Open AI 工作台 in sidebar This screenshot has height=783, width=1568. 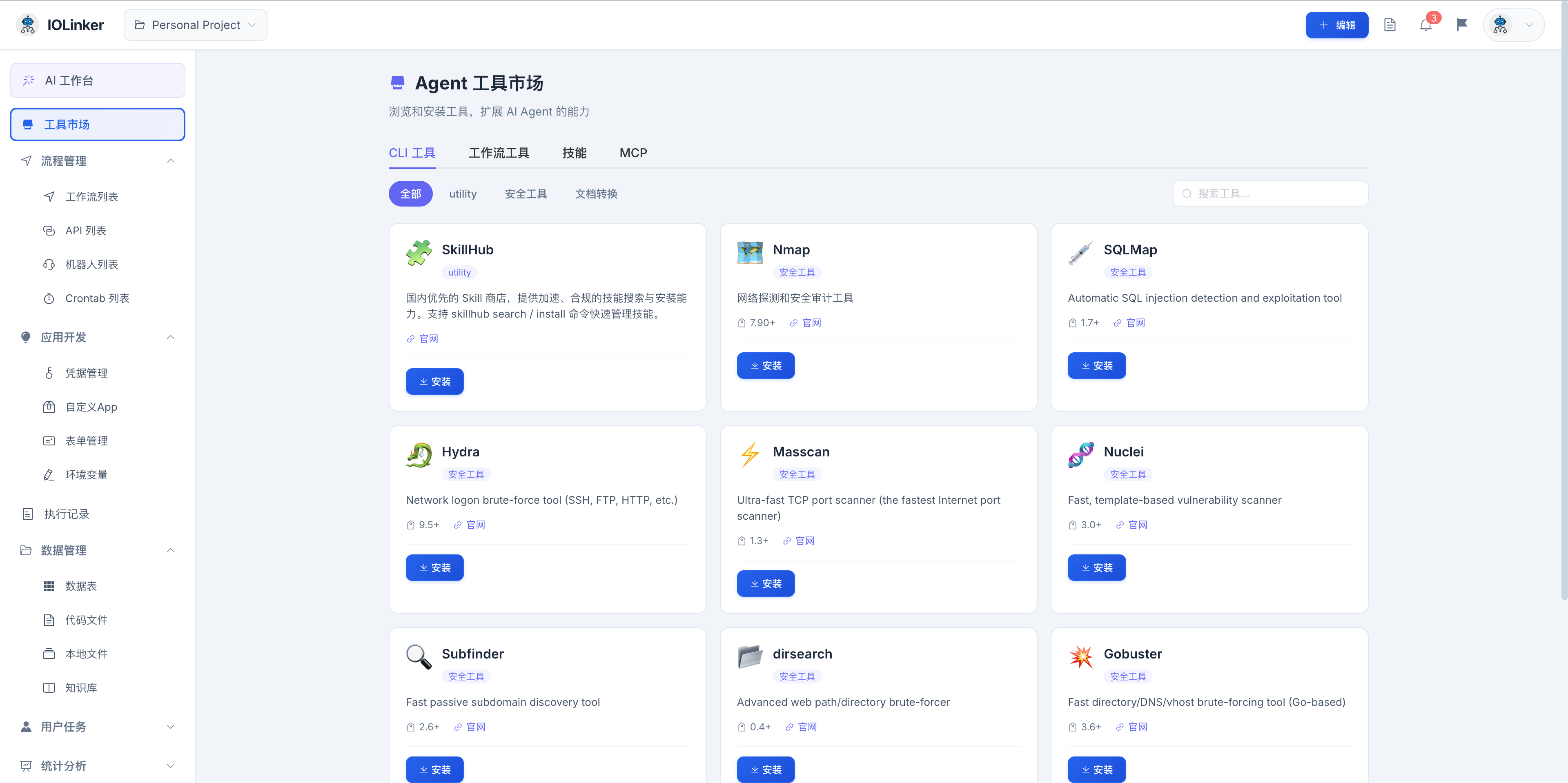click(98, 80)
